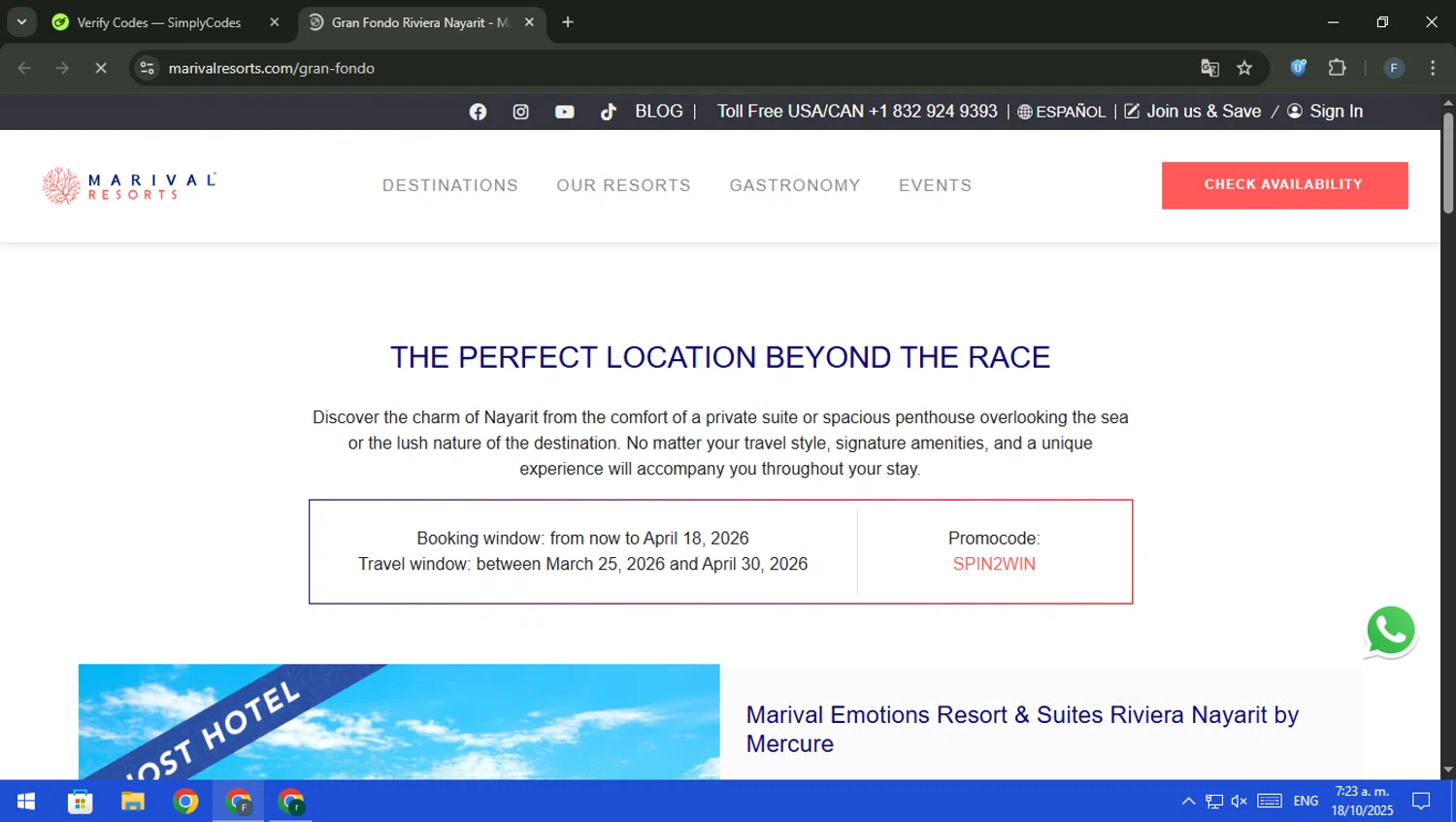
Task: Go back to the previous page
Action: 24,68
